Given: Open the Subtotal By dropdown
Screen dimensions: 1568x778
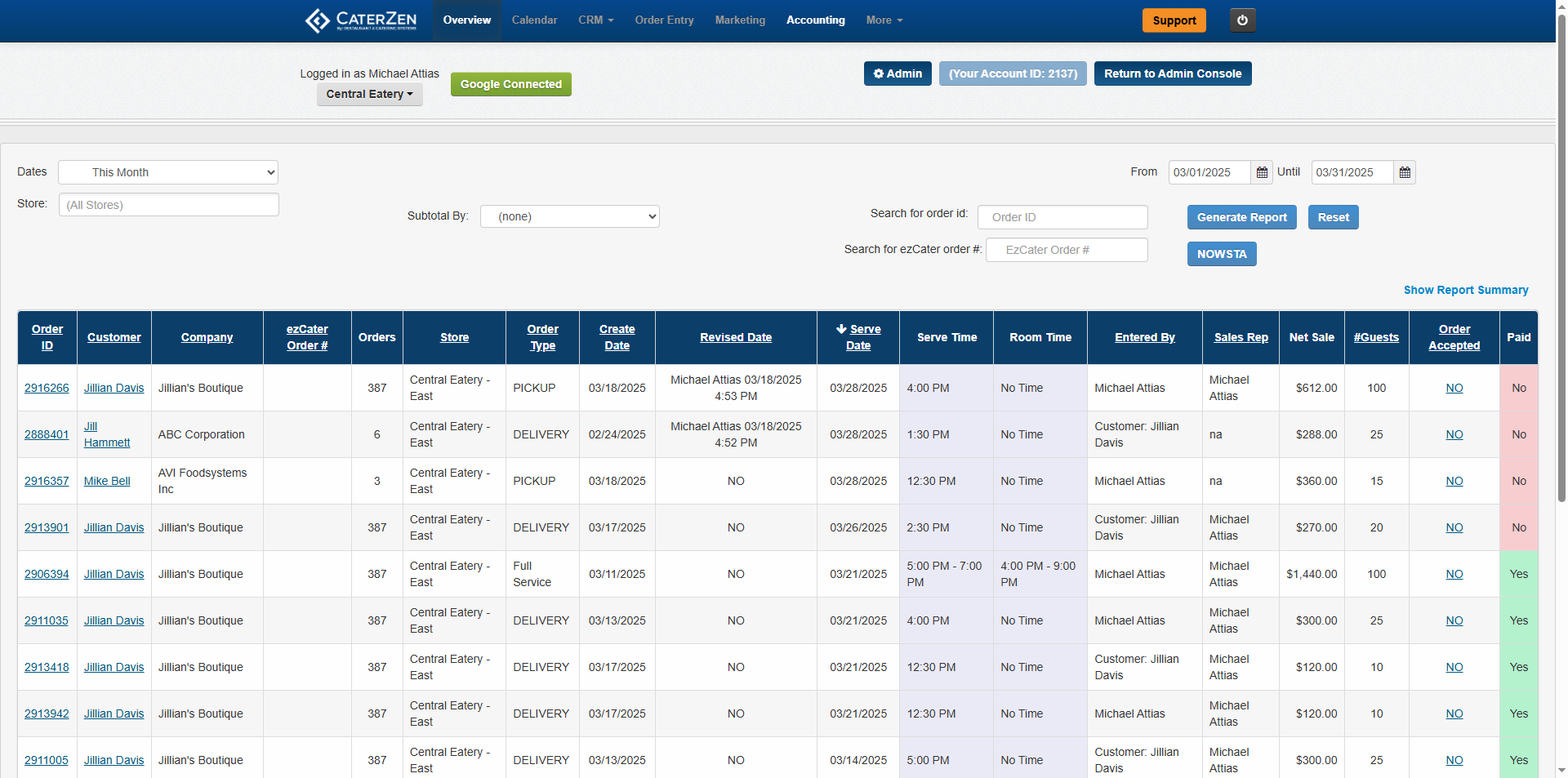Looking at the screenshot, I should click(x=569, y=216).
